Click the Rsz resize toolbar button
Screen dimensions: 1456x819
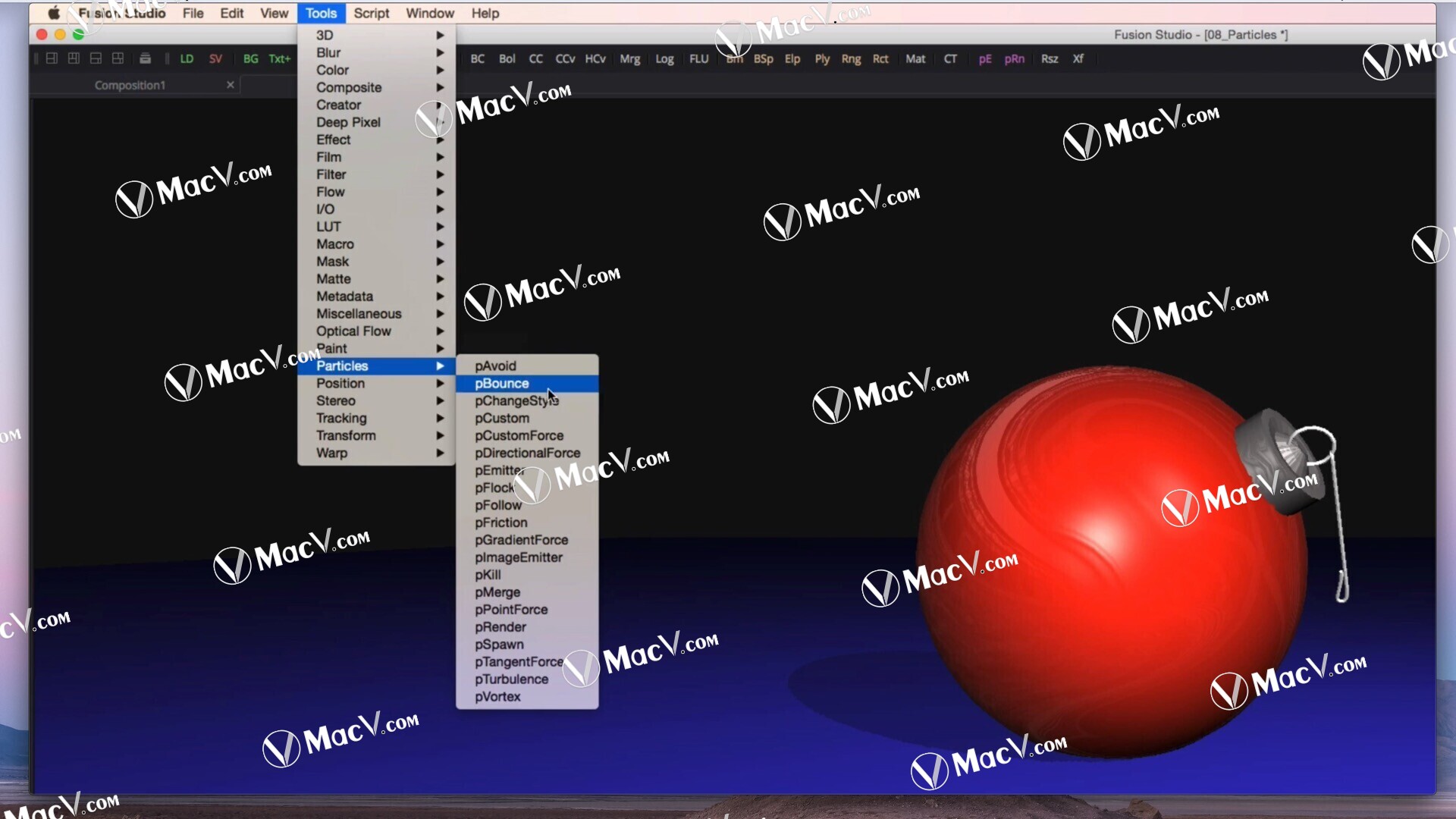1050,59
